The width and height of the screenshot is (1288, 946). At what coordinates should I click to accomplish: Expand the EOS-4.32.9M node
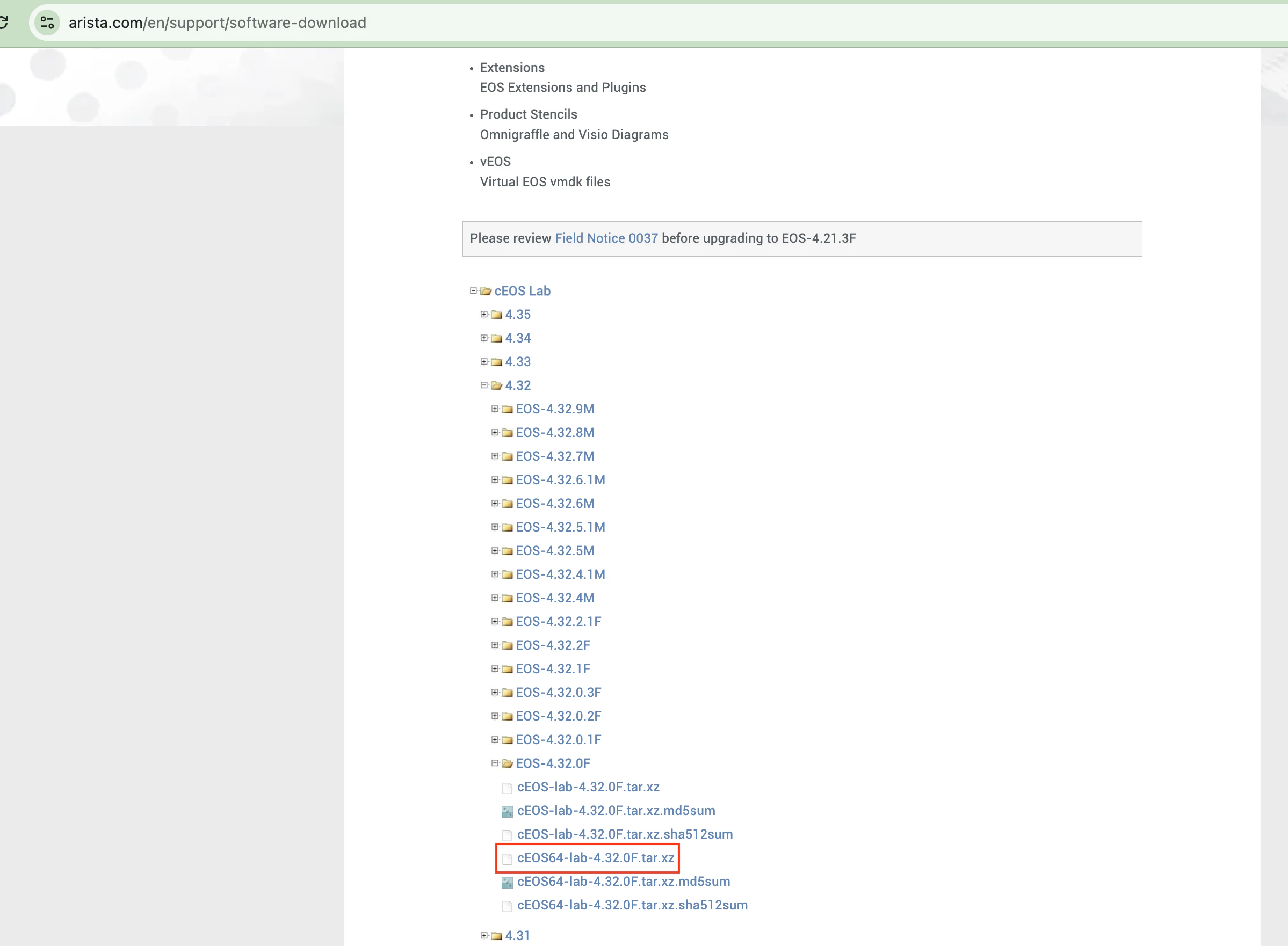(495, 409)
